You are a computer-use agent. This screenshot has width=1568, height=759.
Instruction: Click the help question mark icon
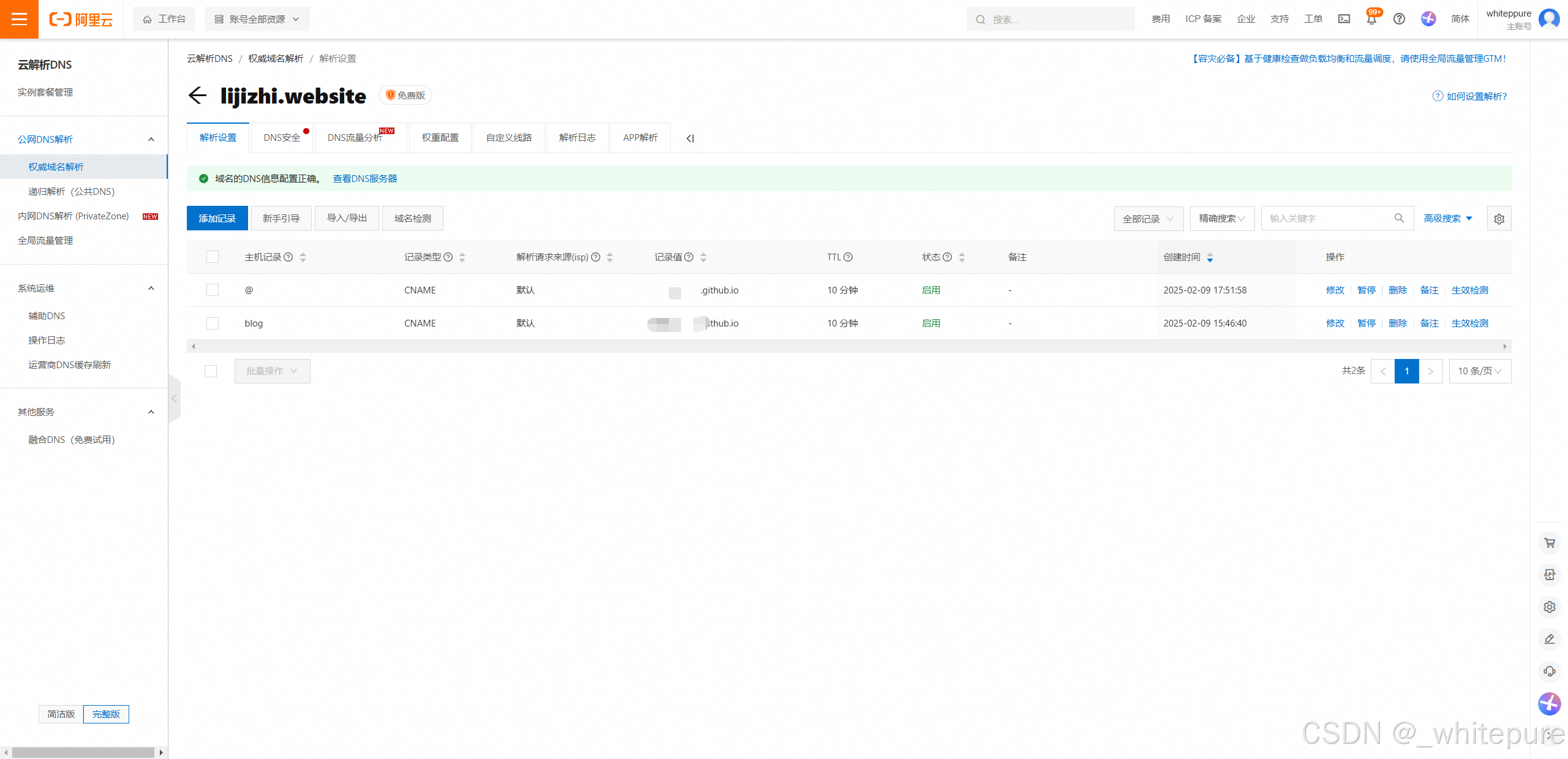(1398, 19)
